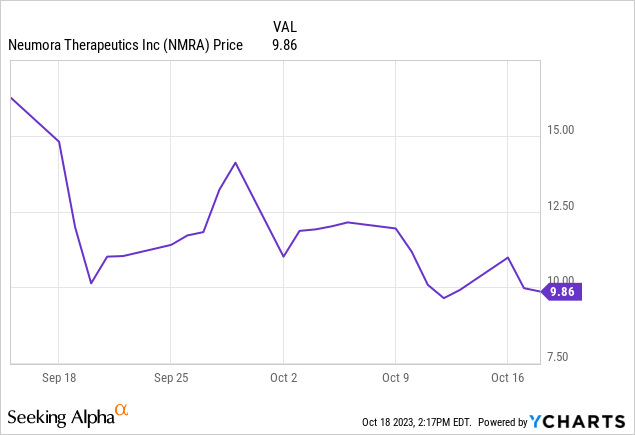Click the Oct 2 date label
Screen dimensions: 635x435
click(284, 380)
